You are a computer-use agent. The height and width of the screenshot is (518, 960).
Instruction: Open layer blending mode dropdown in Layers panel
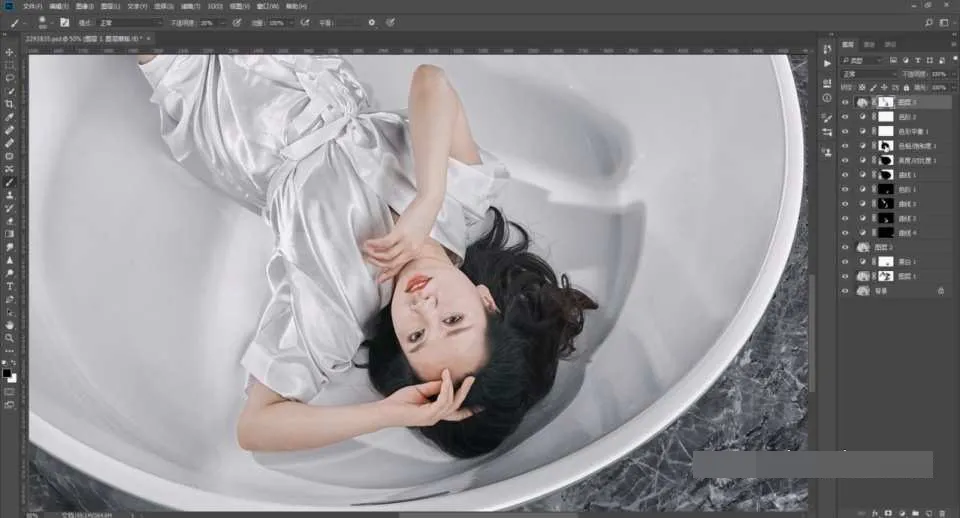click(x=869, y=74)
